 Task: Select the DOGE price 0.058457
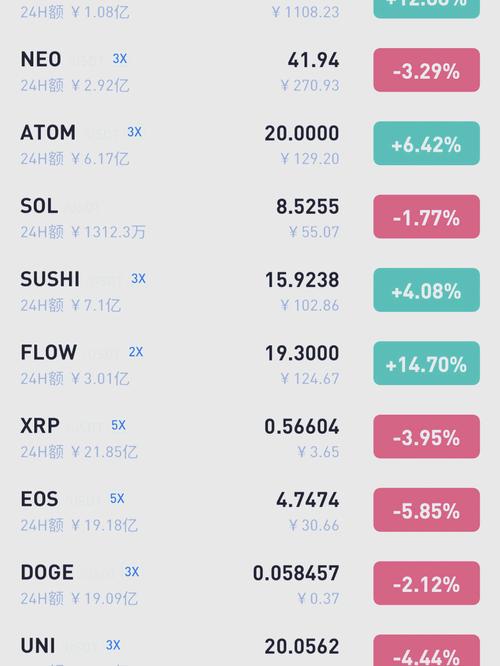tap(296, 573)
